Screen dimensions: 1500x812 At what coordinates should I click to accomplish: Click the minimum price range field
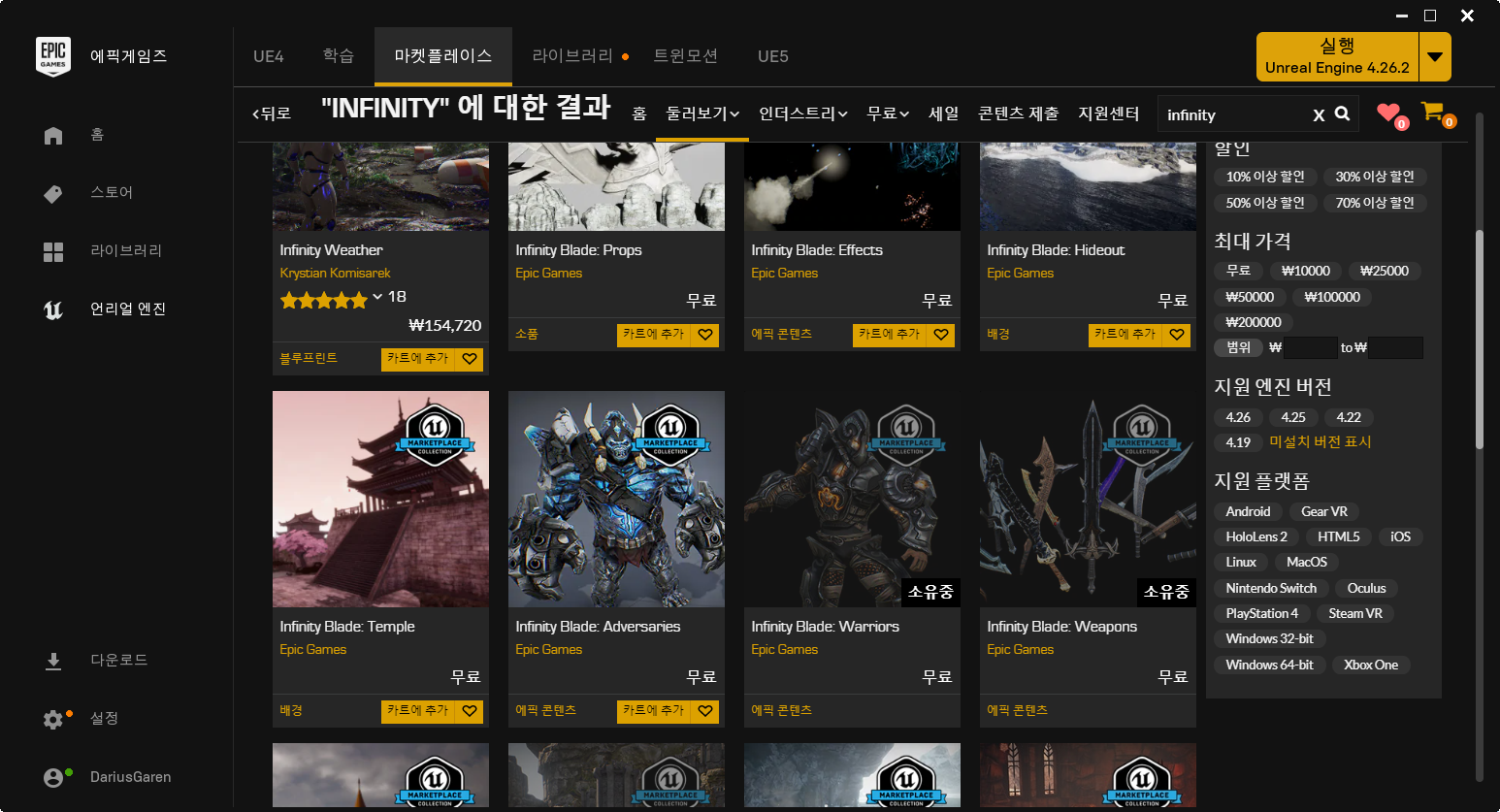1311,347
